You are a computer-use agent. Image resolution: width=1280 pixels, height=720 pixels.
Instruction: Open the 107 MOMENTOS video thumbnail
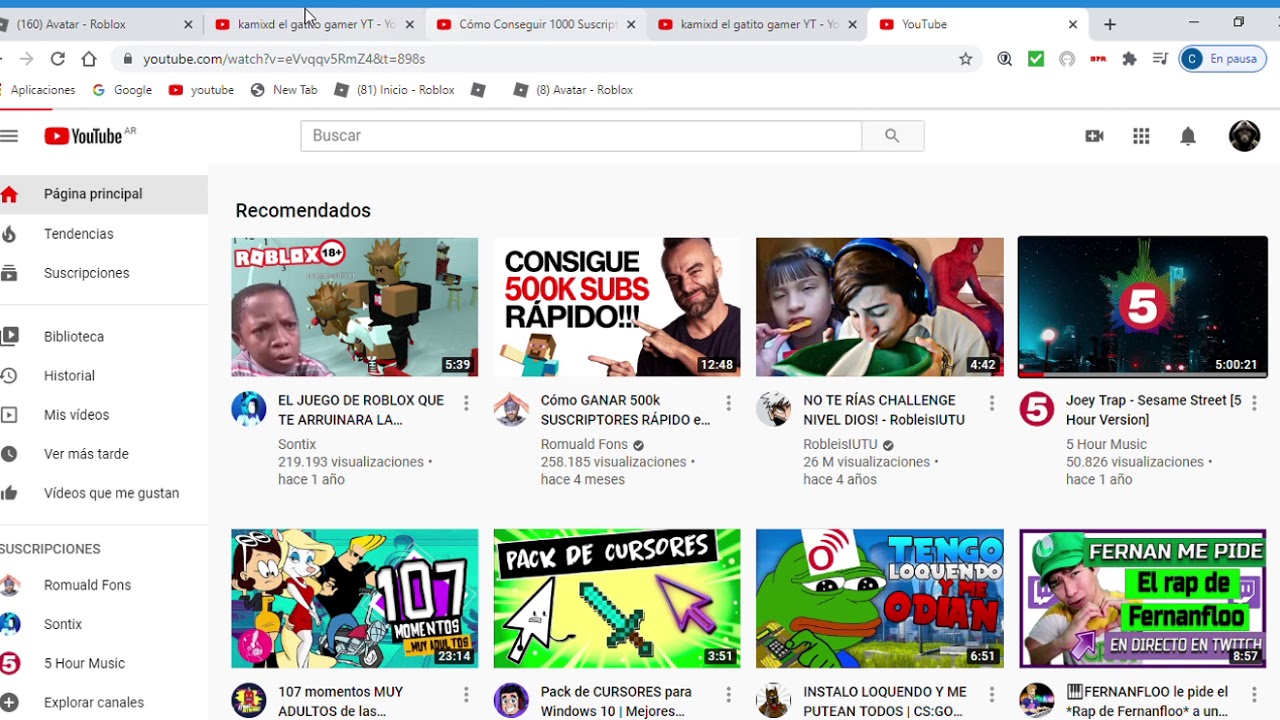(x=355, y=598)
